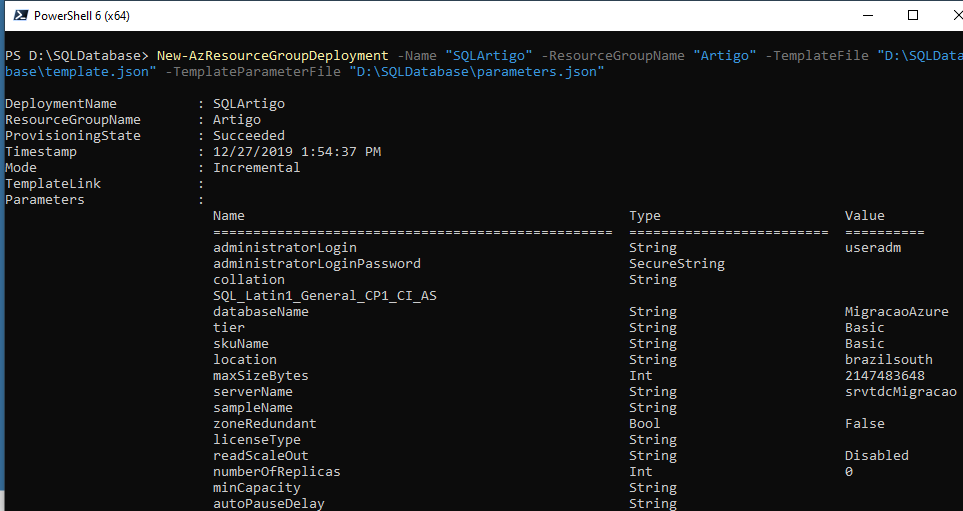Minimize the PowerShell 6 window

click(867, 16)
